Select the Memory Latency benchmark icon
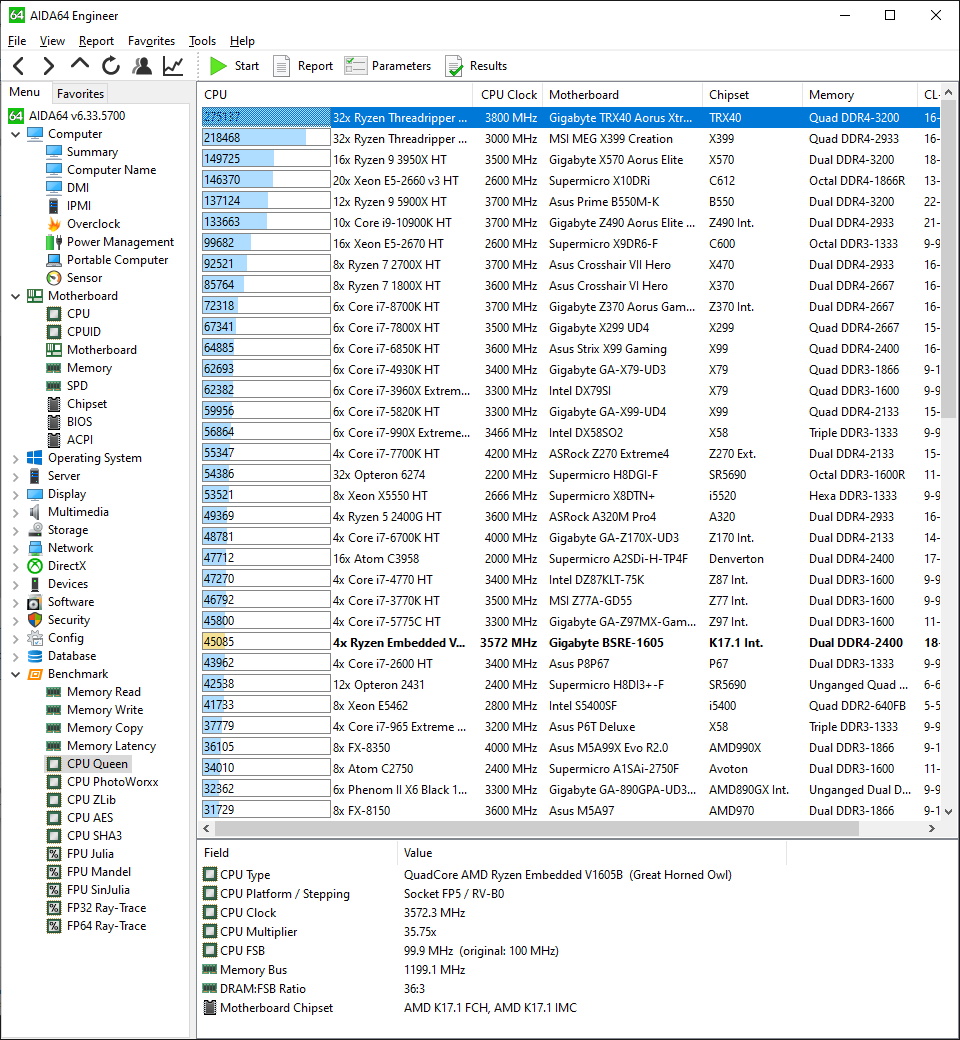 tap(54, 746)
